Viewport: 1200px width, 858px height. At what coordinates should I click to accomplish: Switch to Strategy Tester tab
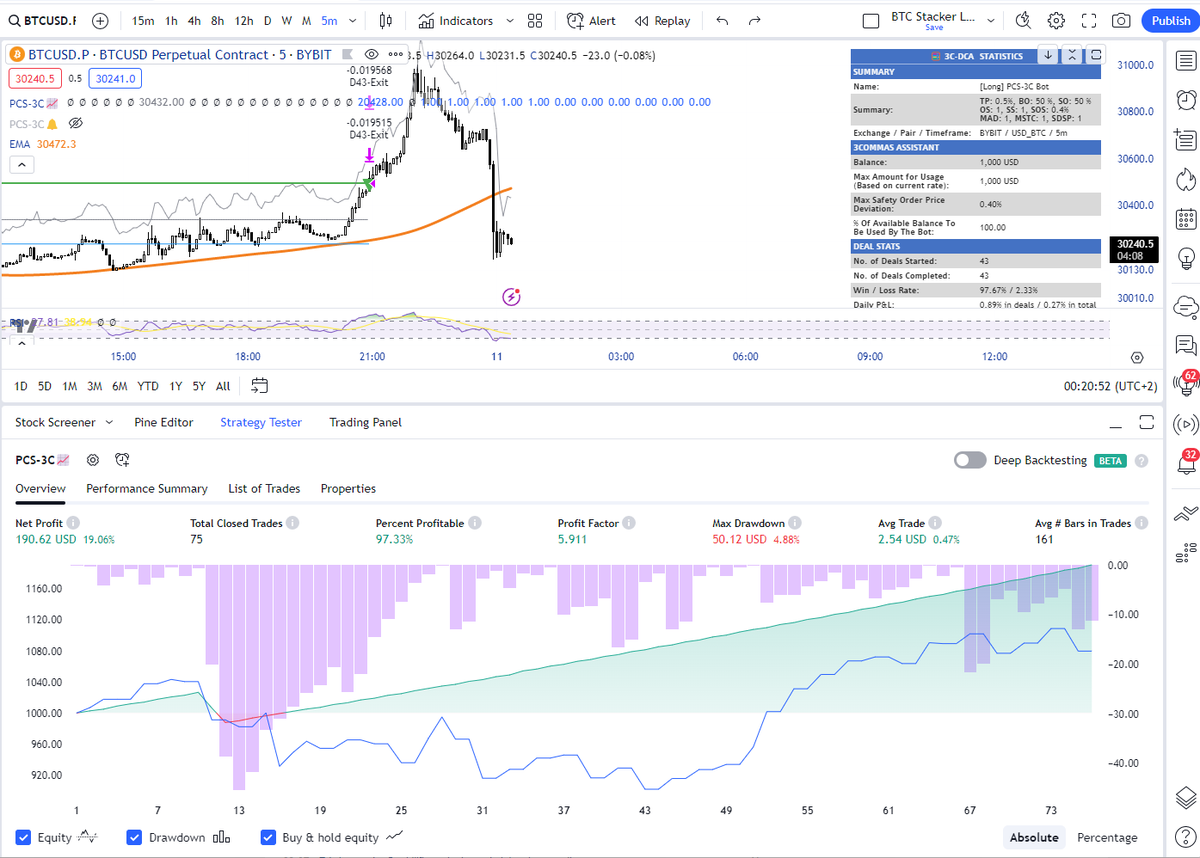tap(261, 422)
